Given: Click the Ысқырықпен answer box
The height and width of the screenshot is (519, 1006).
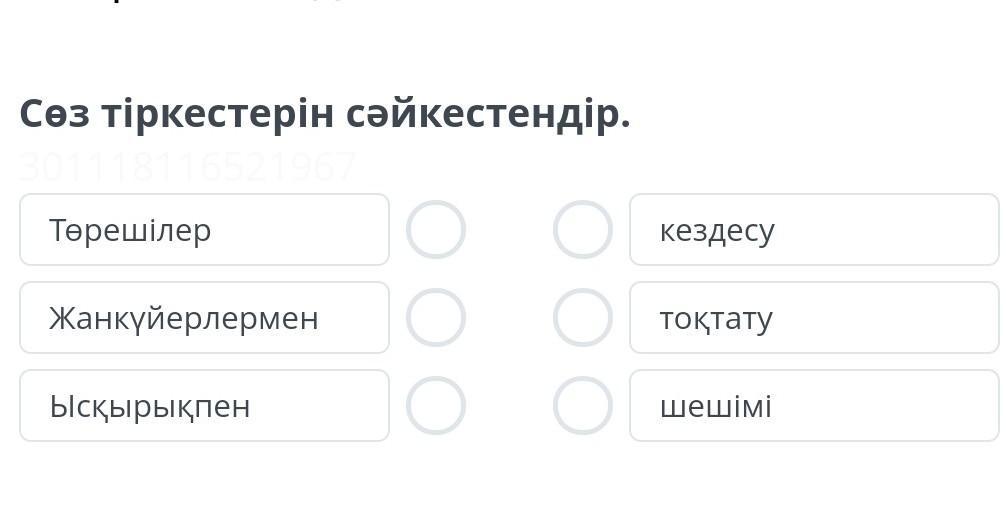Looking at the screenshot, I should [x=204, y=406].
